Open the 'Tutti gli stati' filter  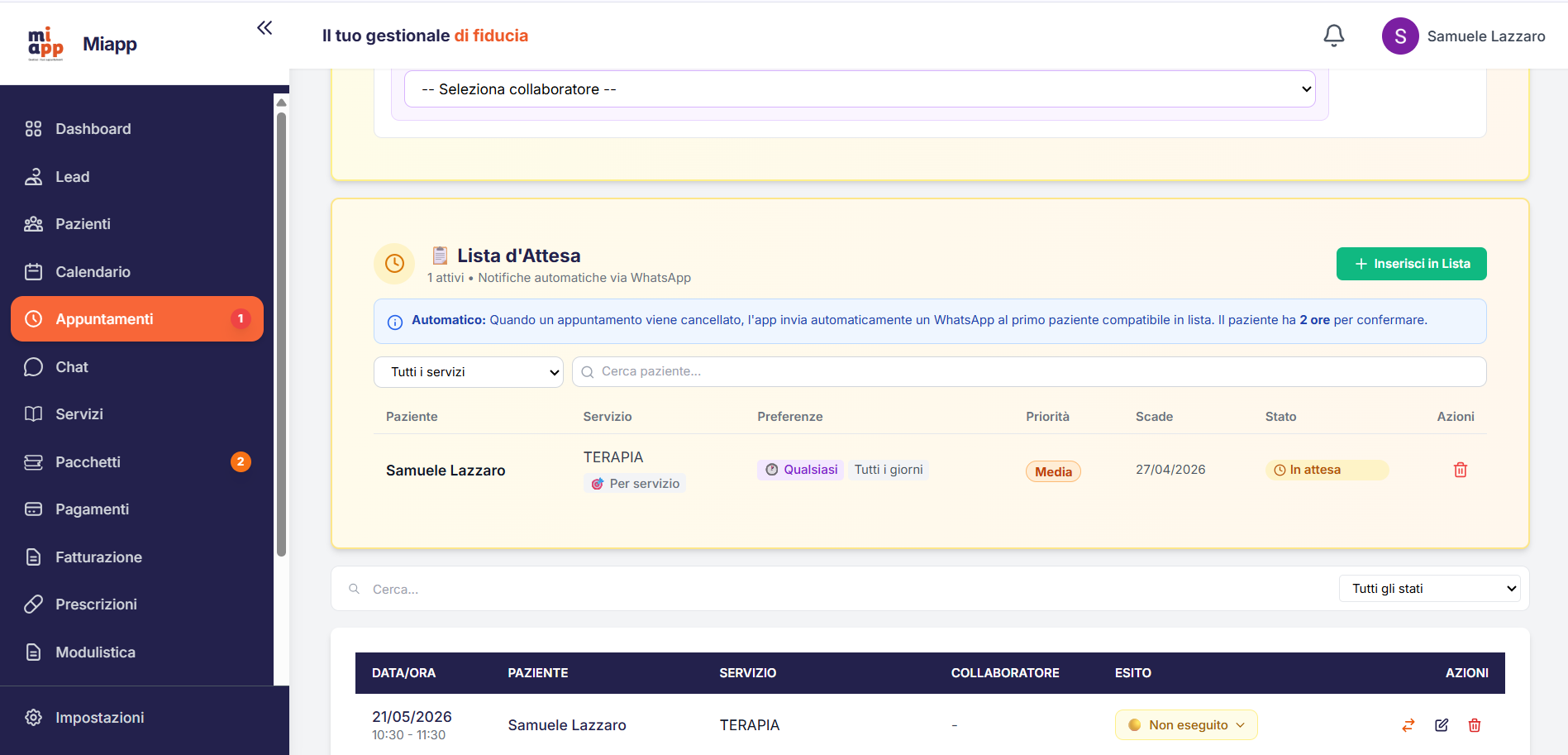coord(1429,588)
